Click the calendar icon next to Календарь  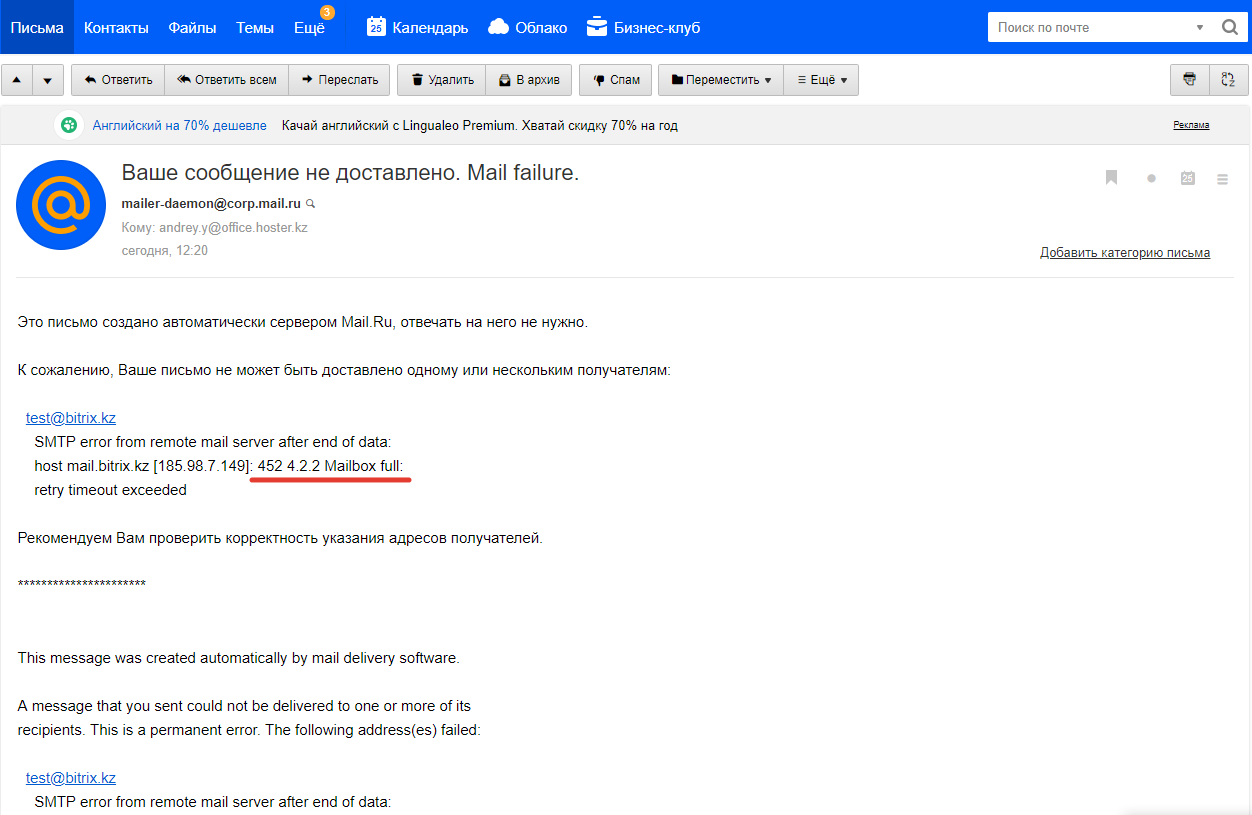[x=376, y=27]
